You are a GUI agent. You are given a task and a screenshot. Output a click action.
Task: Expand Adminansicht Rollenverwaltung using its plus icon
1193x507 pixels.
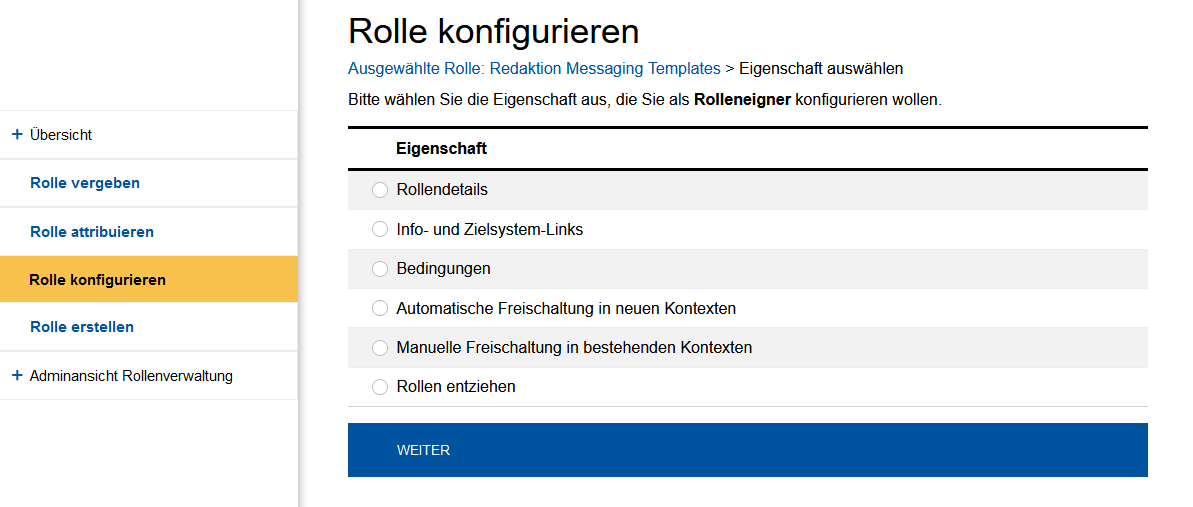point(16,376)
